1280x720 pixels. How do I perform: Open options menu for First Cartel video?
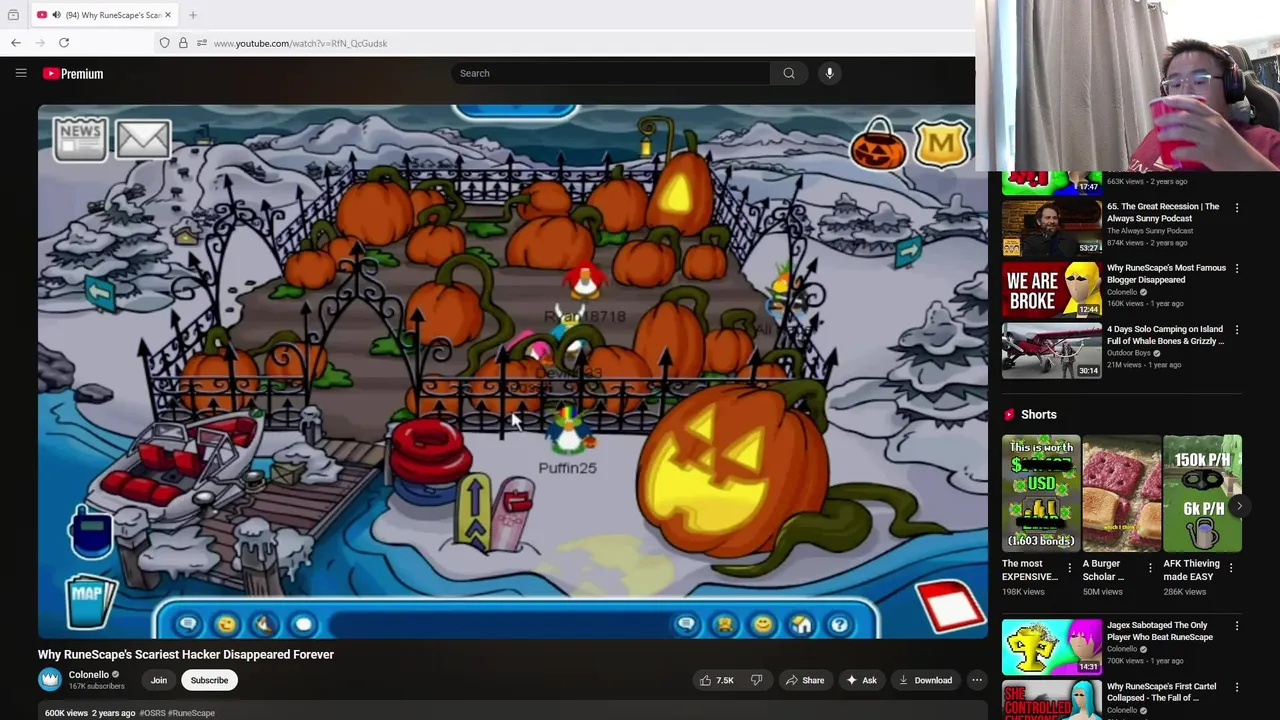click(1237, 687)
